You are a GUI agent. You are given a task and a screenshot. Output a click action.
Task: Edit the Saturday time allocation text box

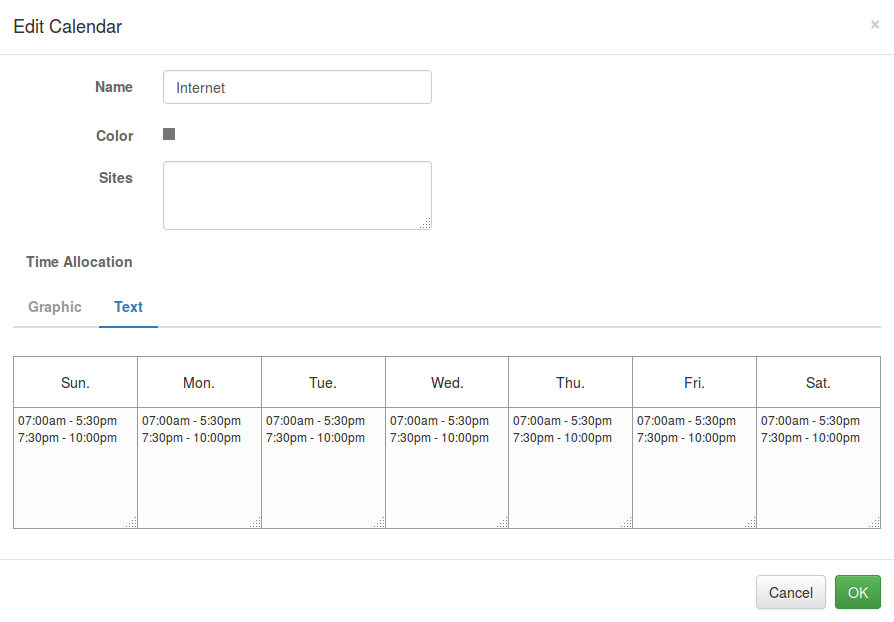pyautogui.click(x=818, y=467)
